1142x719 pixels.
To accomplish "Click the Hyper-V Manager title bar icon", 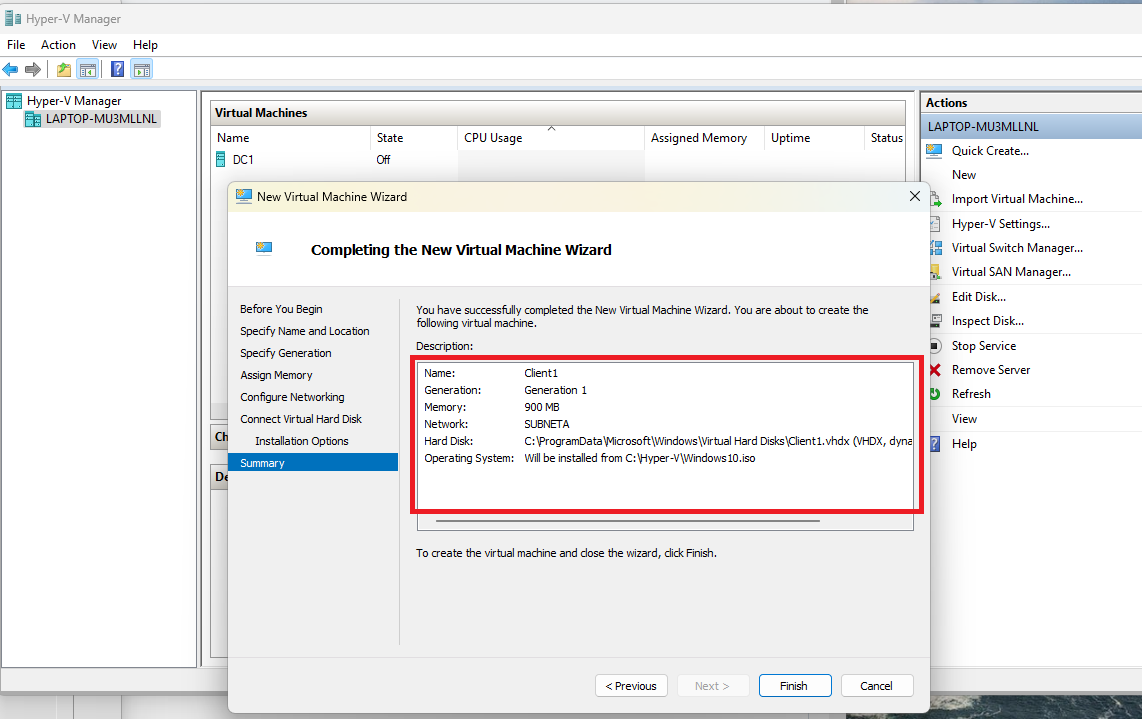I will [x=12, y=18].
